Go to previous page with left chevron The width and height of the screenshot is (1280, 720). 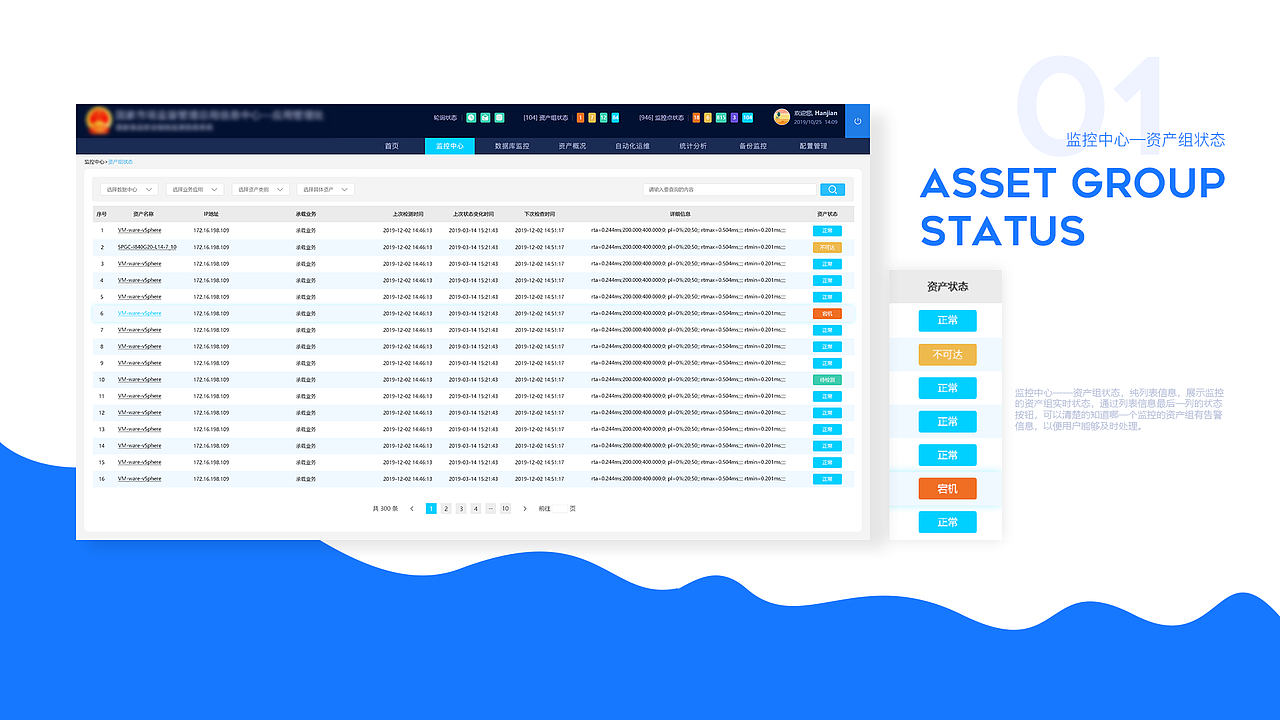[x=412, y=509]
